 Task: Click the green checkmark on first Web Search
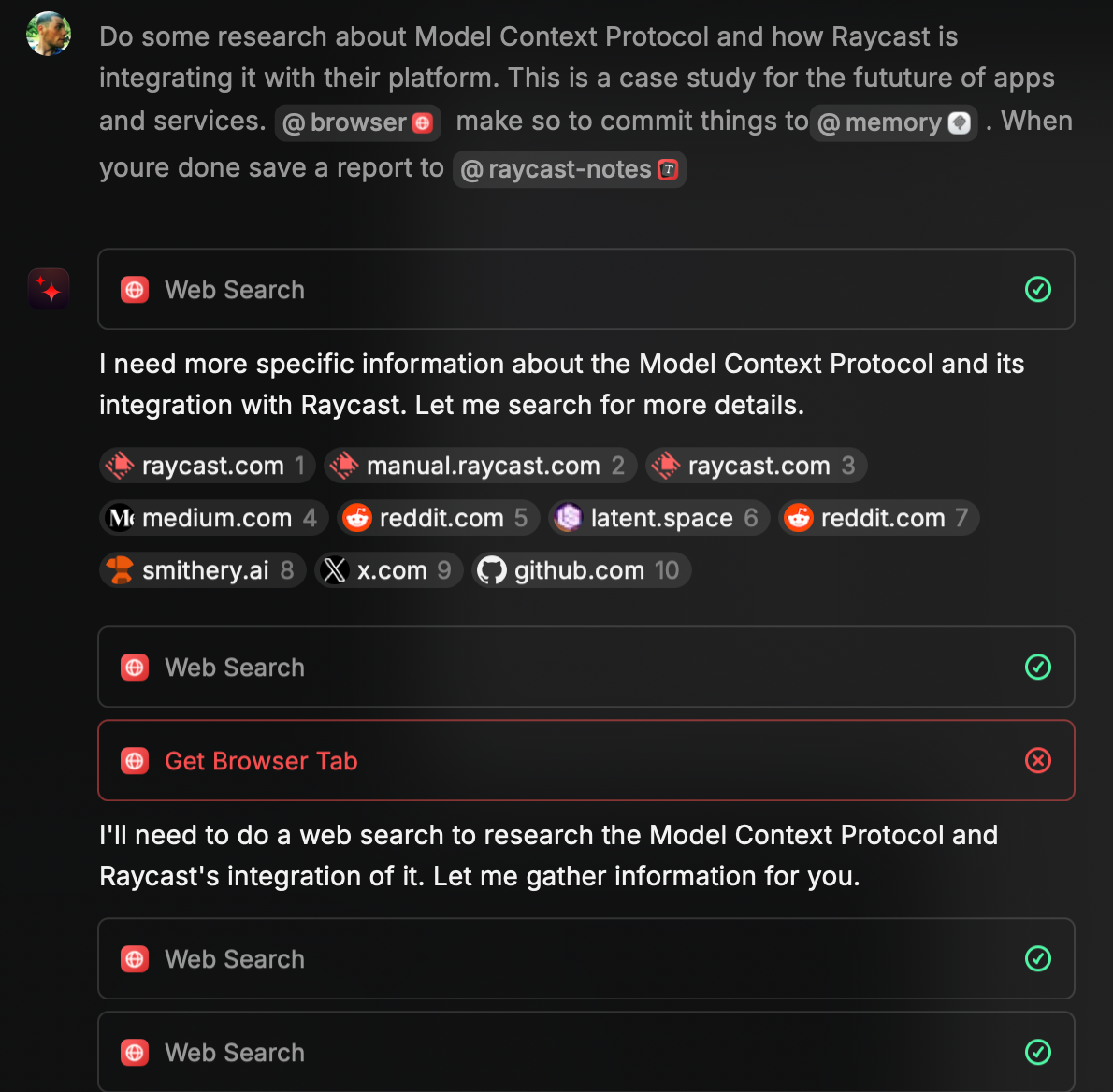coord(1038,290)
